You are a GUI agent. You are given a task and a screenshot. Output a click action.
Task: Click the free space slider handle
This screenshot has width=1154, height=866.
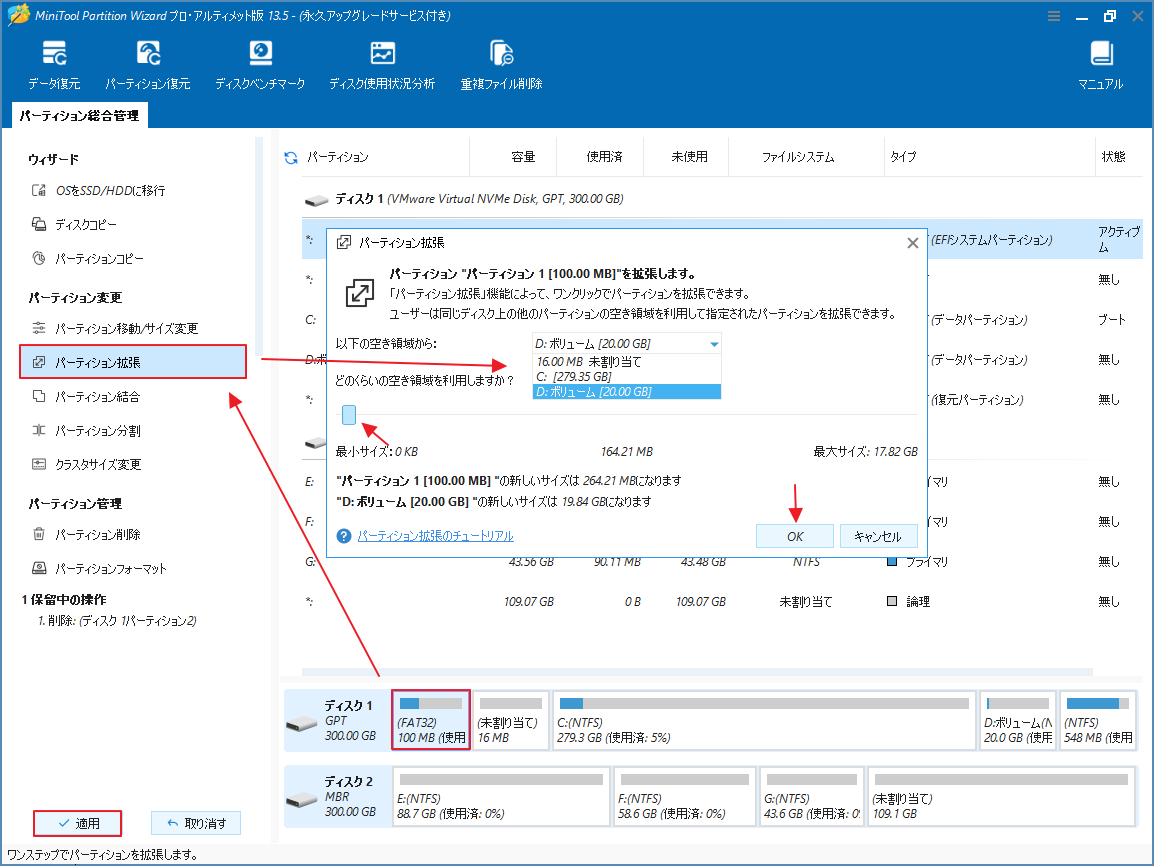[347, 414]
